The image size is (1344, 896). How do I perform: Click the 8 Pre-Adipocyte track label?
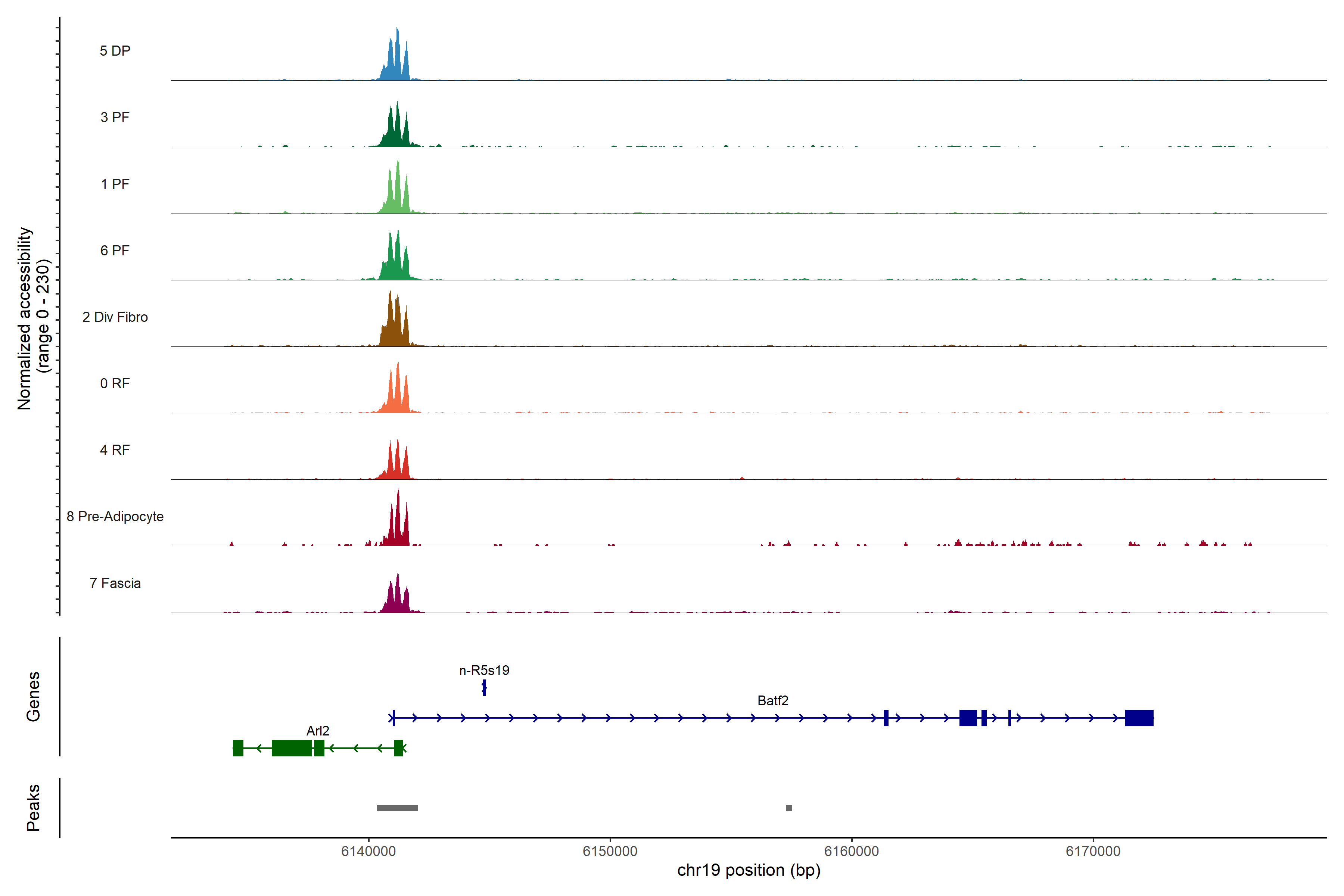pyautogui.click(x=115, y=517)
